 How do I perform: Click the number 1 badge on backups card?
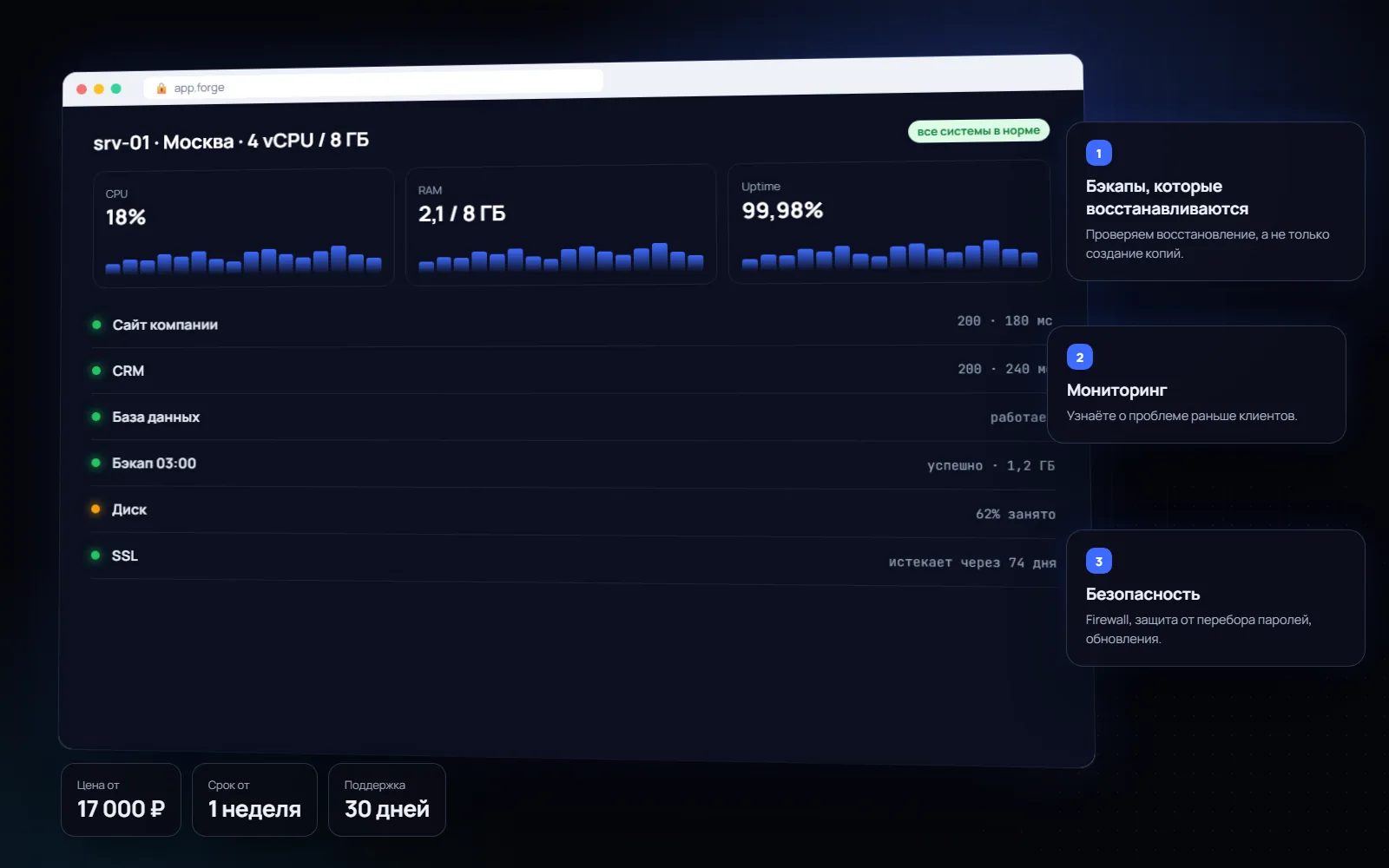(1099, 154)
